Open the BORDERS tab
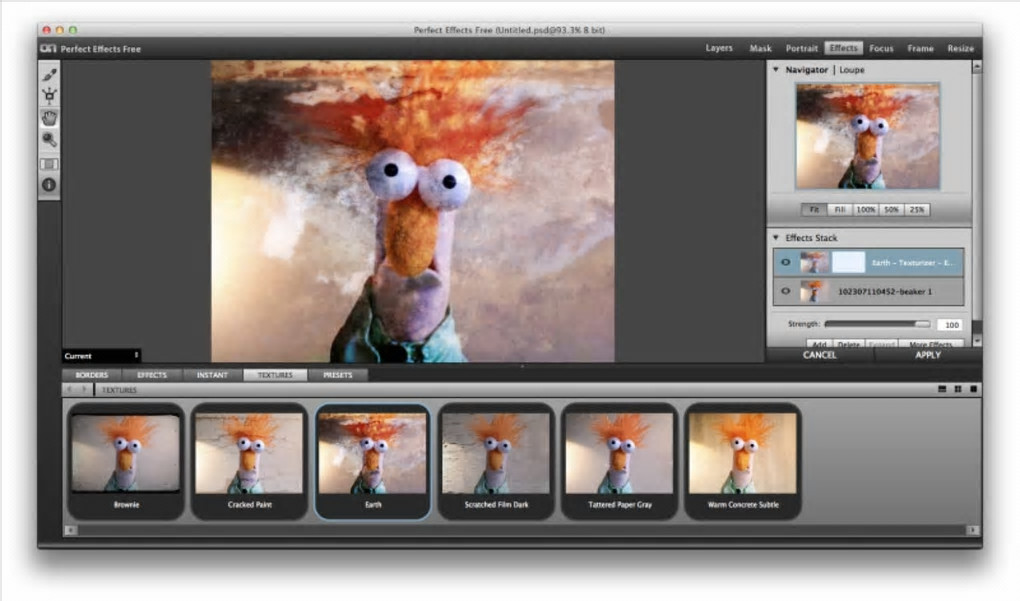1020x601 pixels. (x=92, y=375)
